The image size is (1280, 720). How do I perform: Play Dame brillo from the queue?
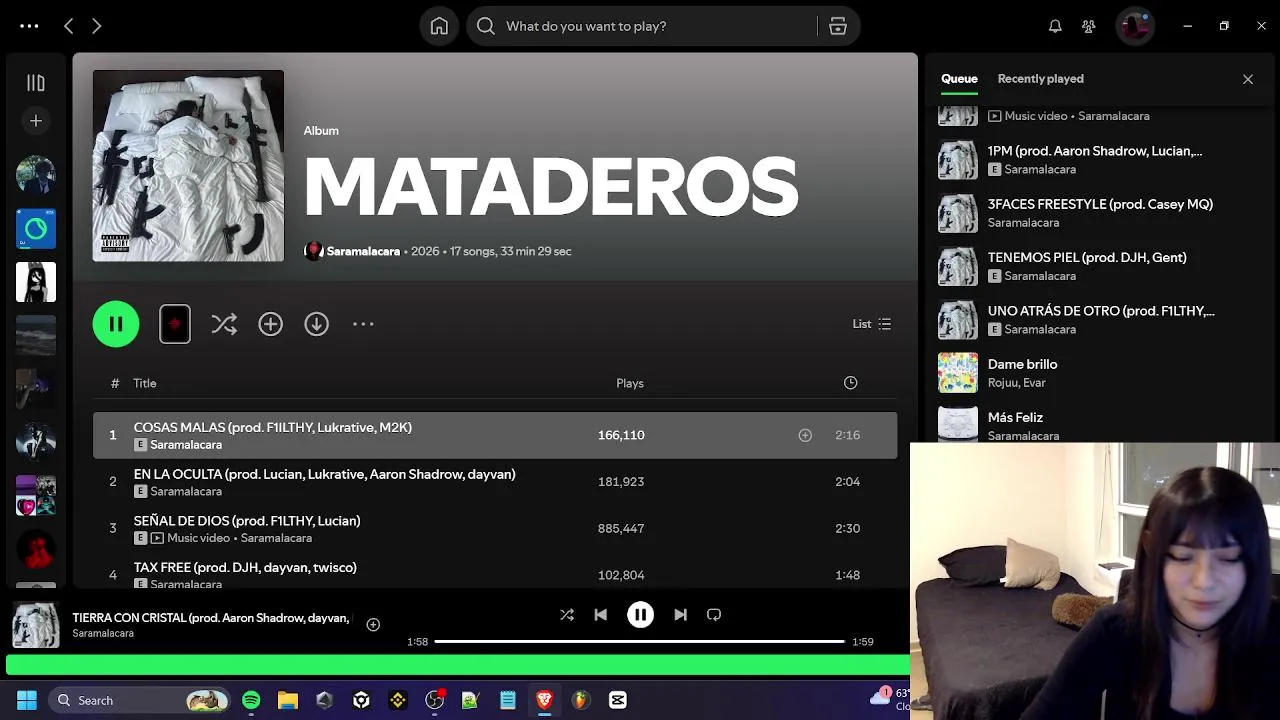pyautogui.click(x=1097, y=373)
